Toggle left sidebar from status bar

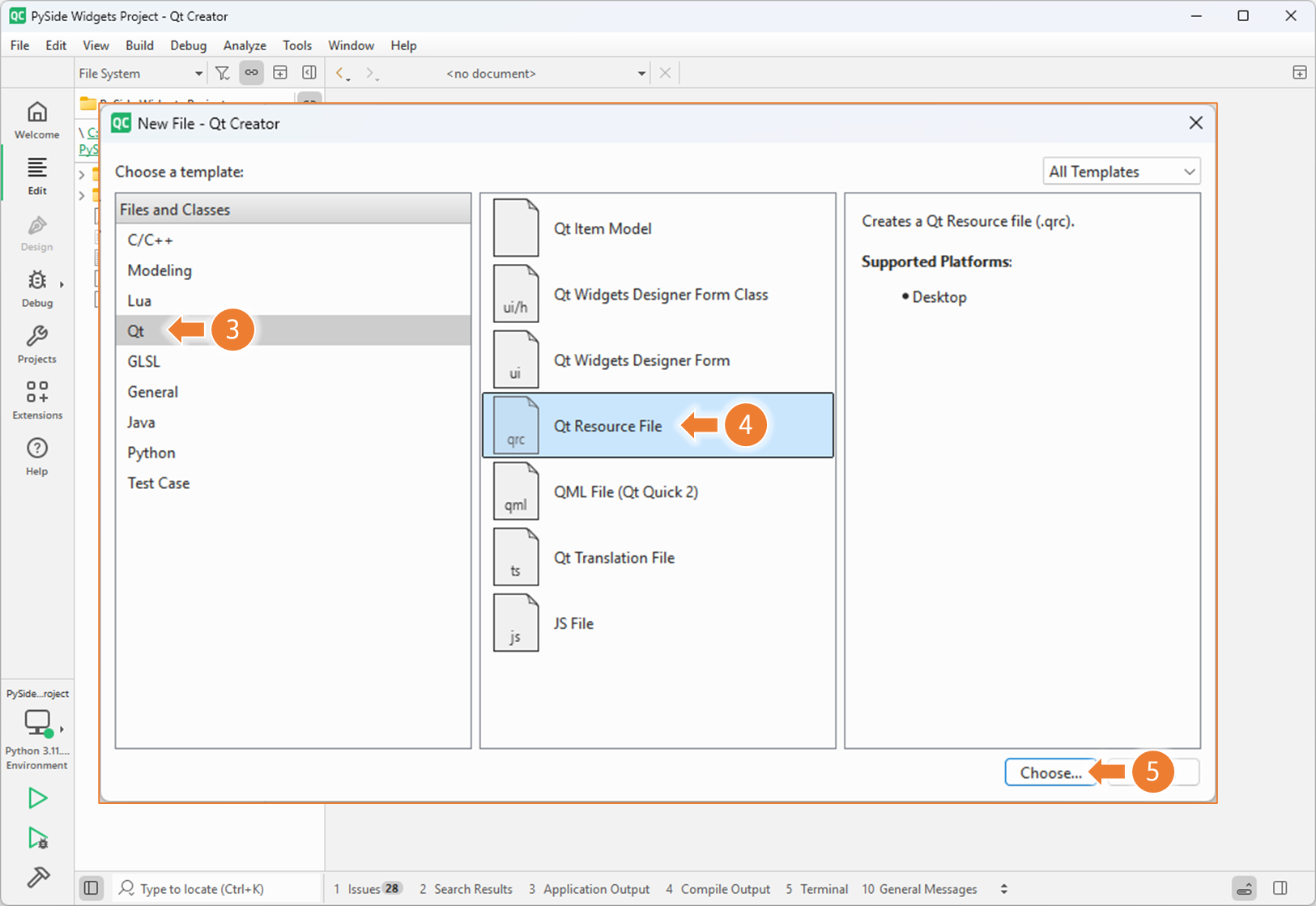[x=92, y=888]
